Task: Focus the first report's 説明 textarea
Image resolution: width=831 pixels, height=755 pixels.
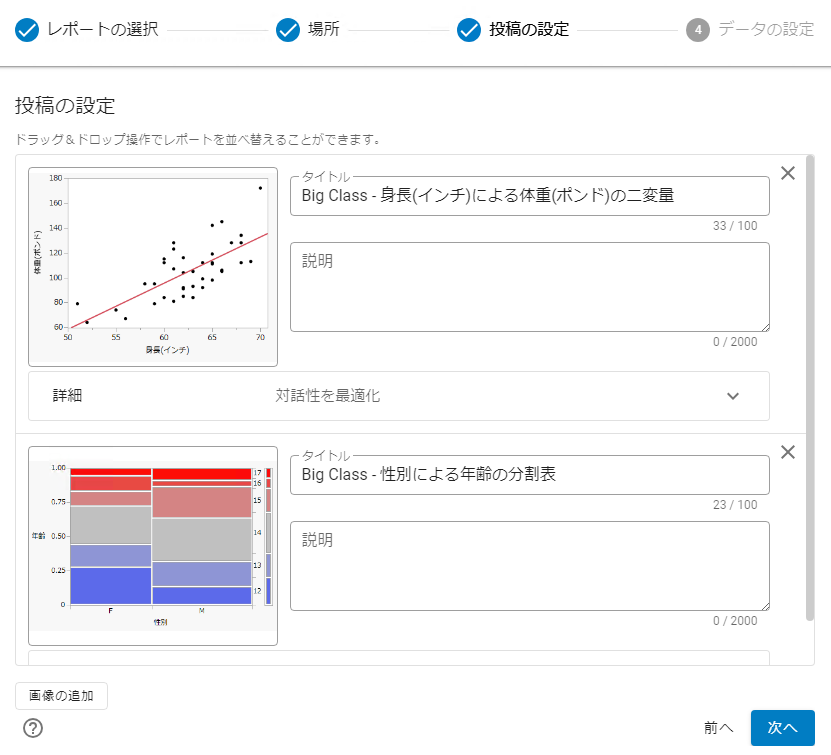Action: (x=529, y=287)
